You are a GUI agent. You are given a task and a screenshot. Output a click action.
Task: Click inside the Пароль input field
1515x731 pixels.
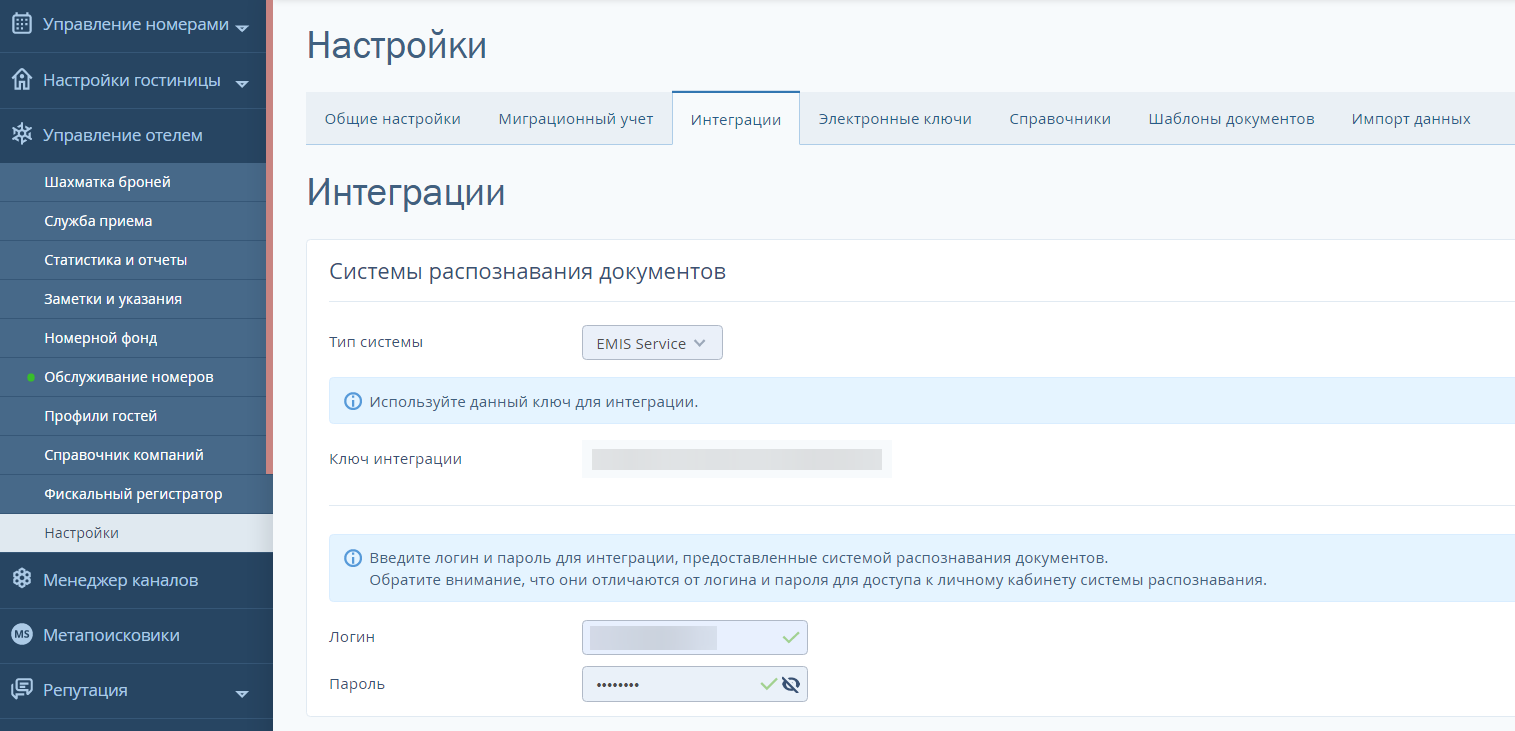pyautogui.click(x=694, y=684)
